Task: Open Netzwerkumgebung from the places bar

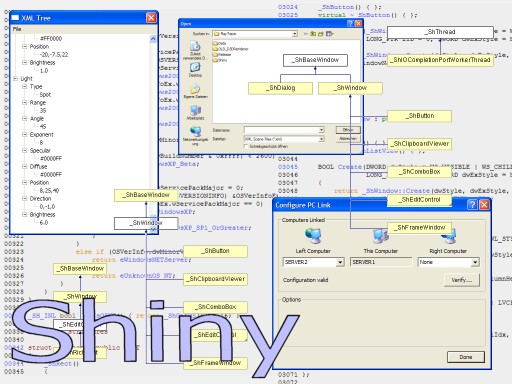Action: 195,136
